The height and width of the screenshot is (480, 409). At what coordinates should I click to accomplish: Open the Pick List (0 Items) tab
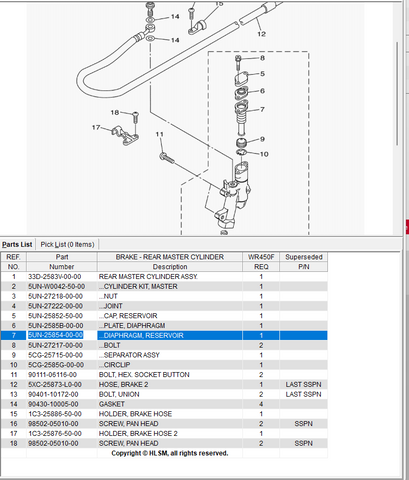(67, 244)
